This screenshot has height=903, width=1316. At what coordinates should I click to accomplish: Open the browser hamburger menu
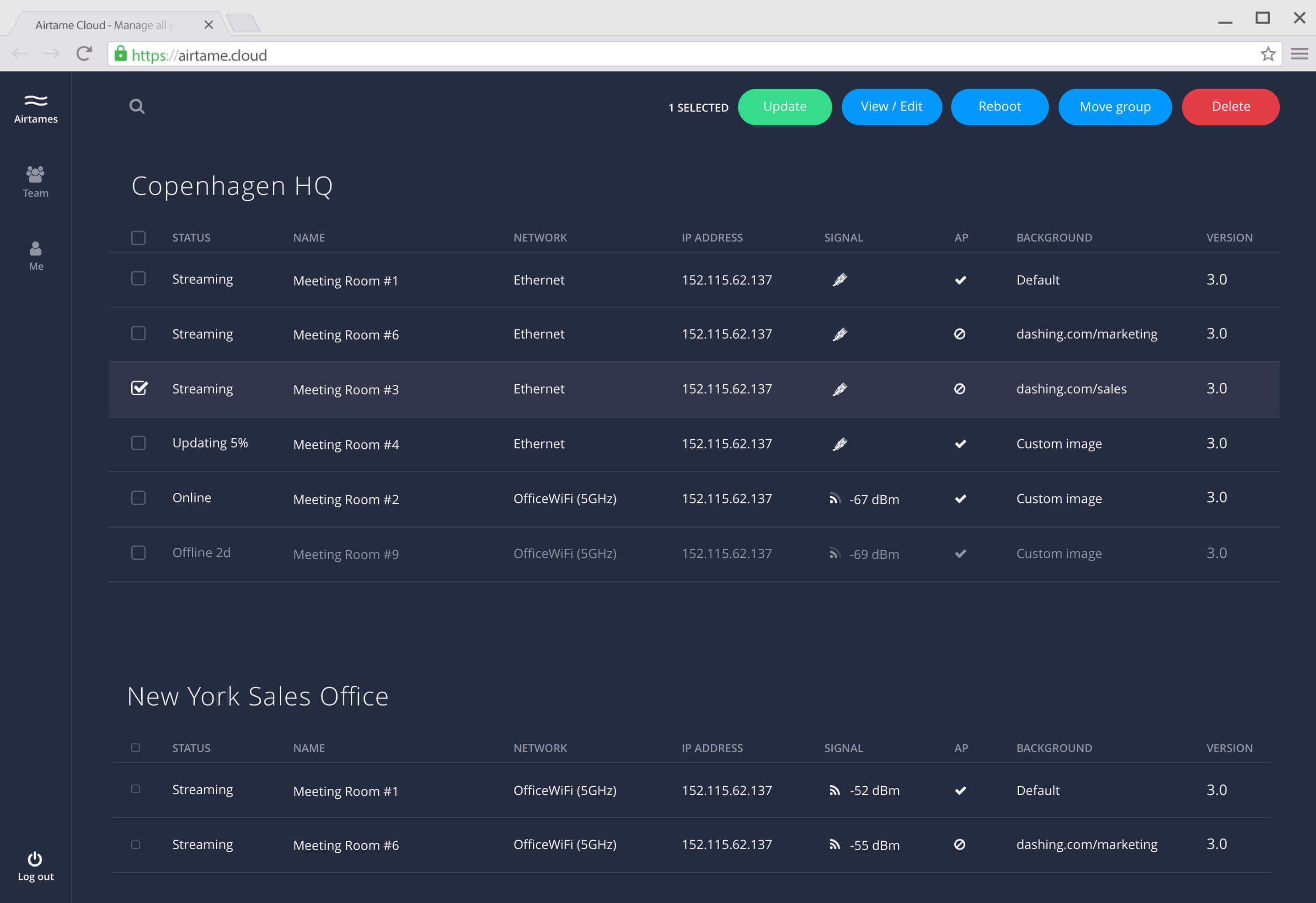pos(1299,54)
